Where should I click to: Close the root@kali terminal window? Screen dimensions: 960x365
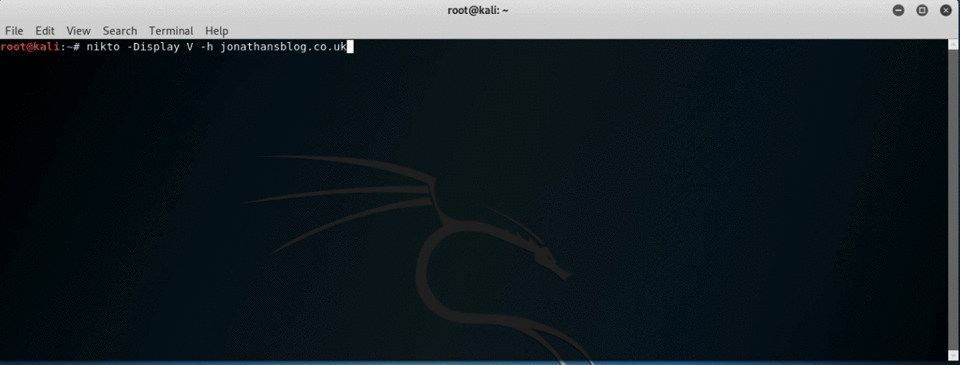pos(945,10)
